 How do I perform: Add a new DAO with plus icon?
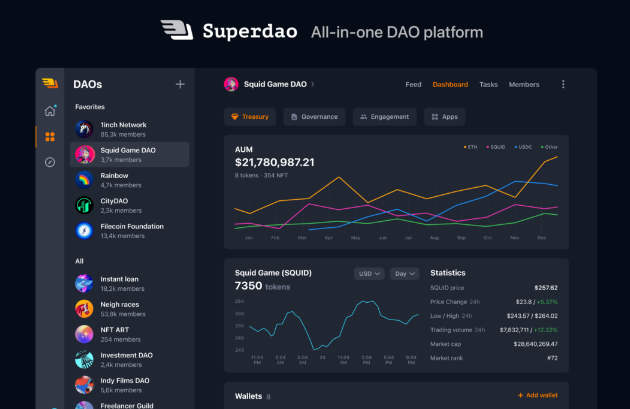pyautogui.click(x=180, y=84)
